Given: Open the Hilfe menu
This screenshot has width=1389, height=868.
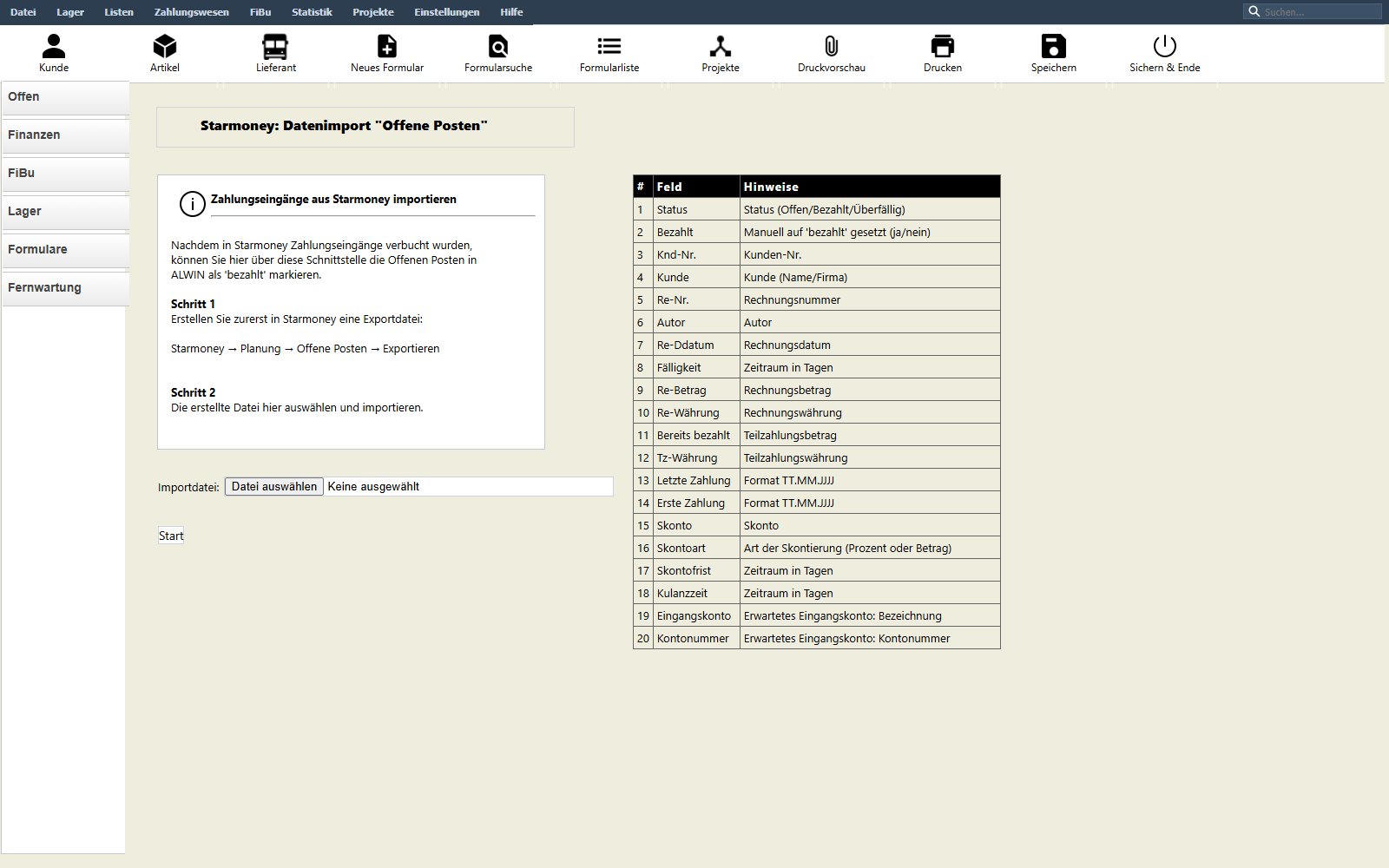Looking at the screenshot, I should coord(511,12).
